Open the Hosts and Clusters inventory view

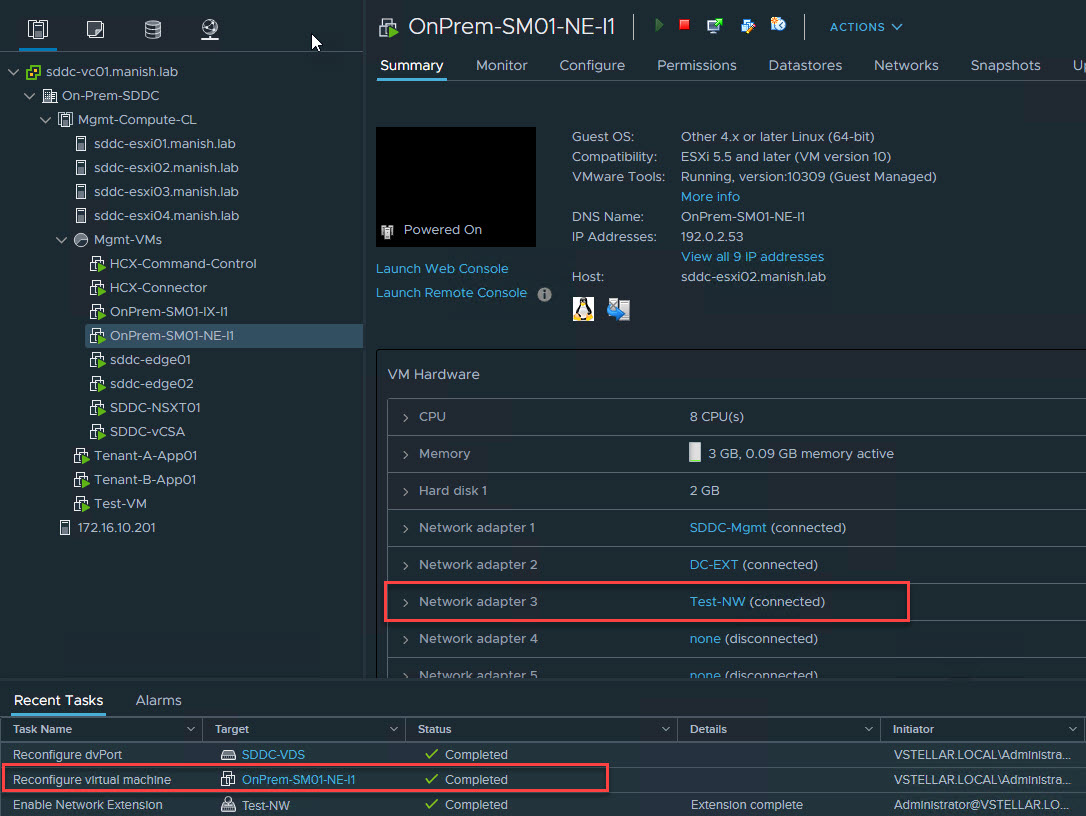pos(38,29)
